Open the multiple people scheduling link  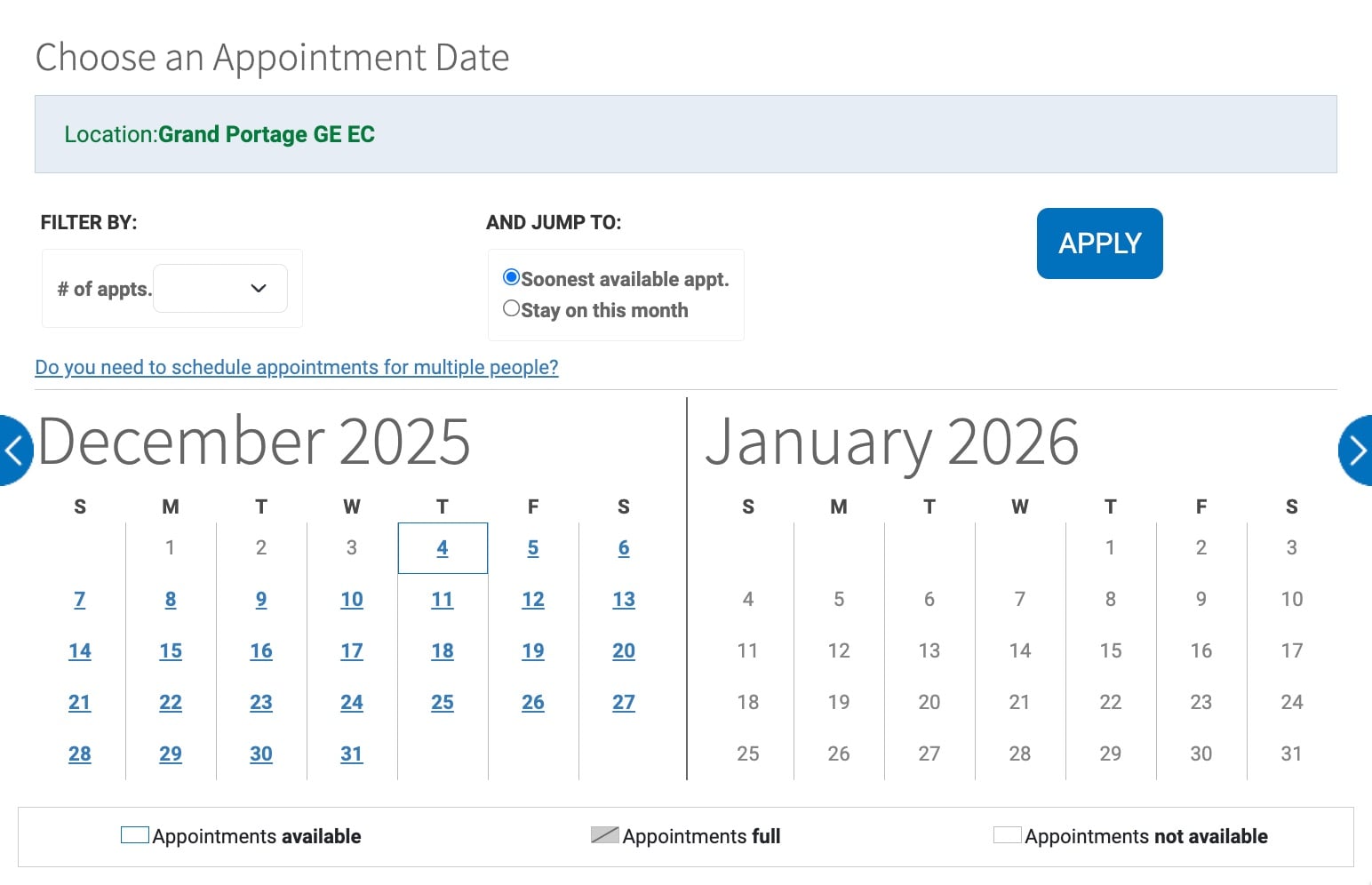point(297,367)
